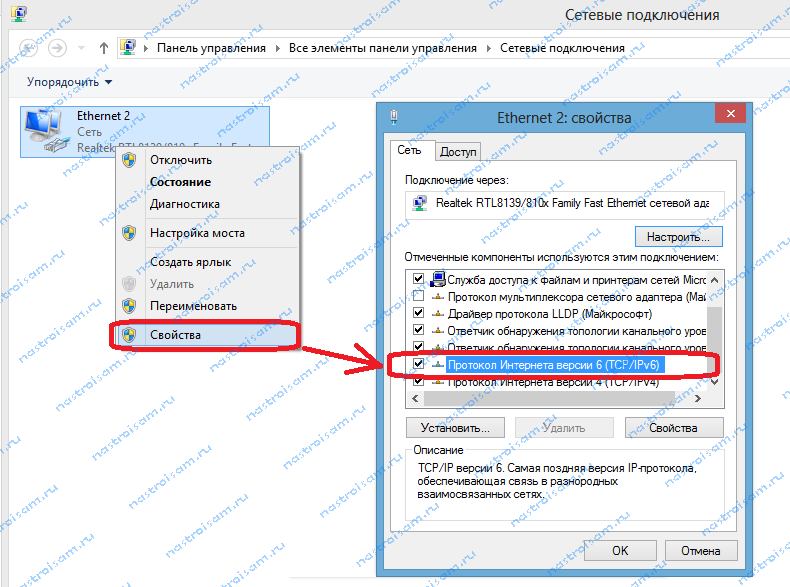Image resolution: width=790 pixels, height=587 pixels.
Task: Click the horizontal scrollbar right arrow
Action: tap(698, 399)
